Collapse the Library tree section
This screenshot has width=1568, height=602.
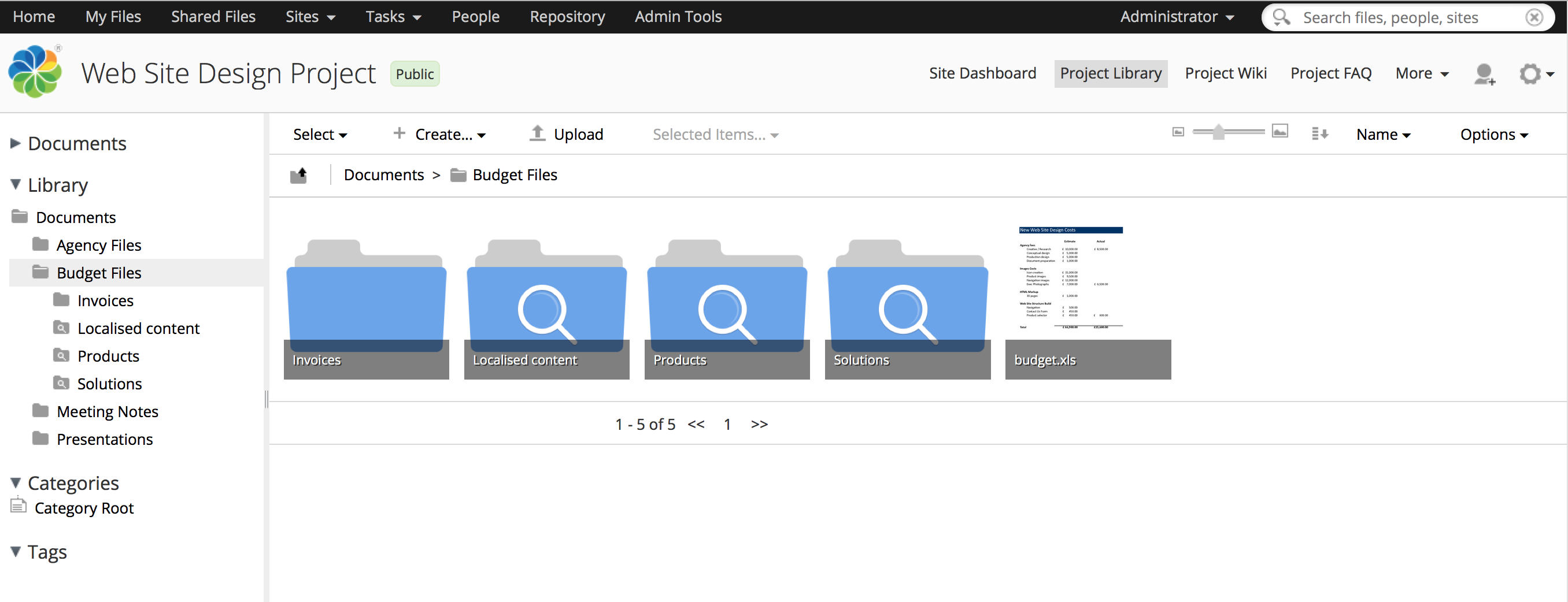point(16,185)
